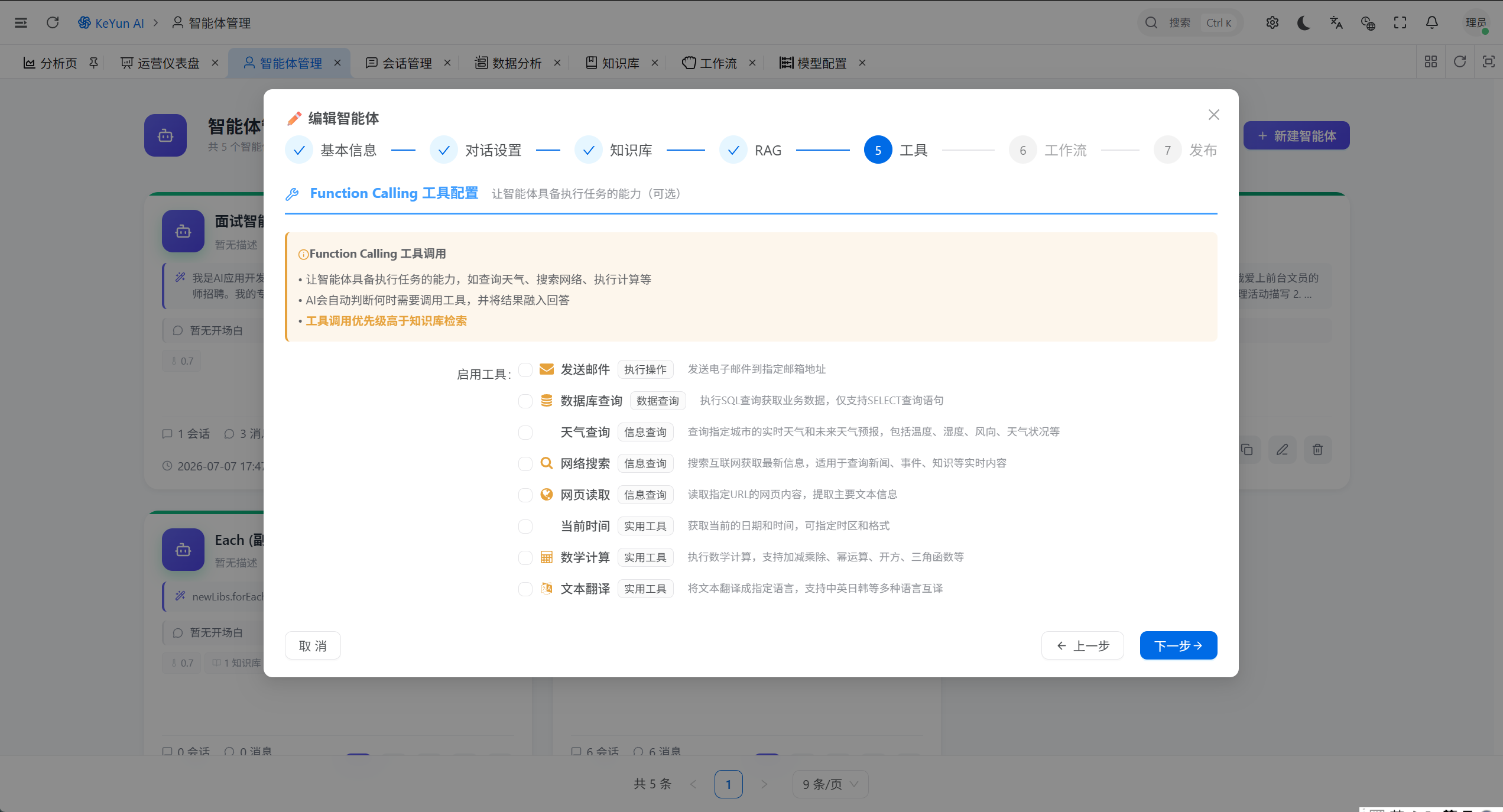The image size is (1503, 812).
Task: Enable the 数据库查询 tool checkbox
Action: point(525,401)
